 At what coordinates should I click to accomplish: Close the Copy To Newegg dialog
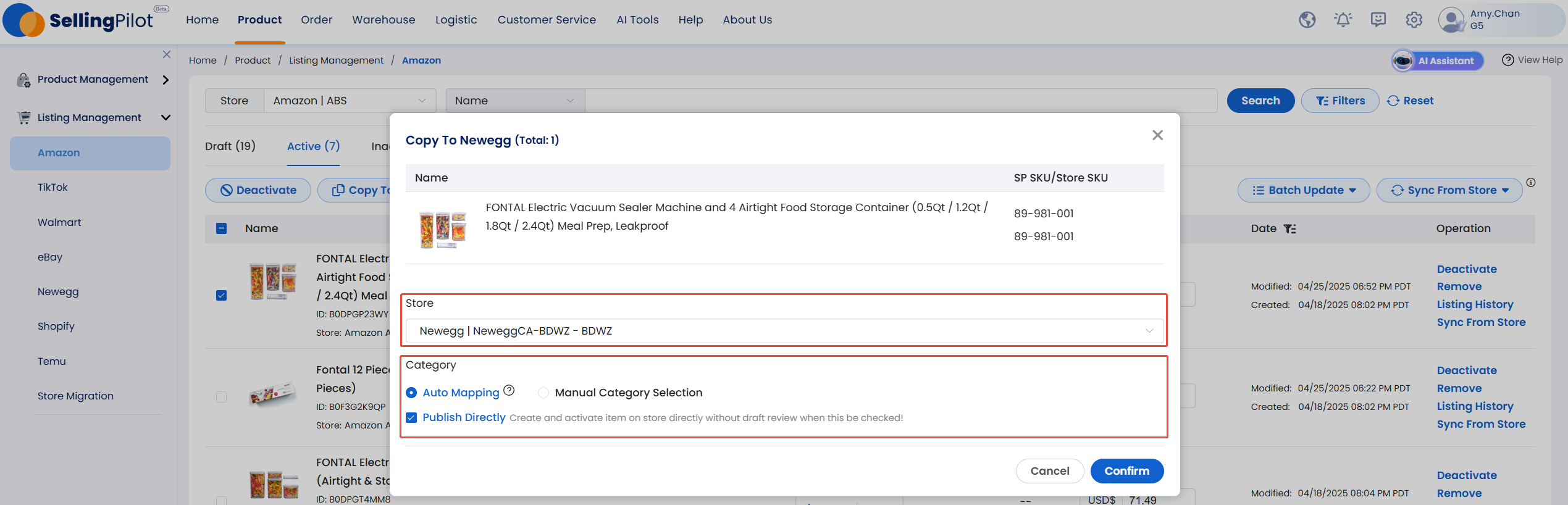pyautogui.click(x=1157, y=135)
